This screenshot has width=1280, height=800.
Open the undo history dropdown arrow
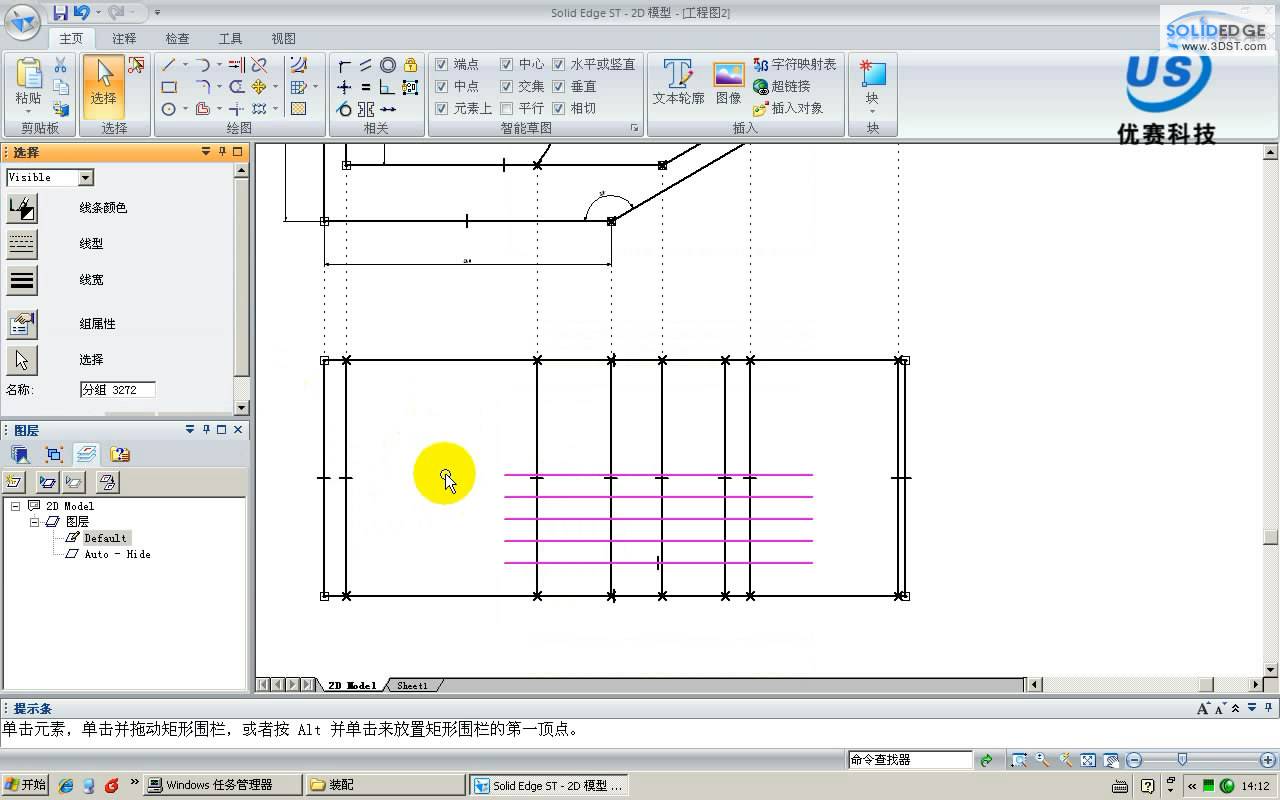pos(98,13)
